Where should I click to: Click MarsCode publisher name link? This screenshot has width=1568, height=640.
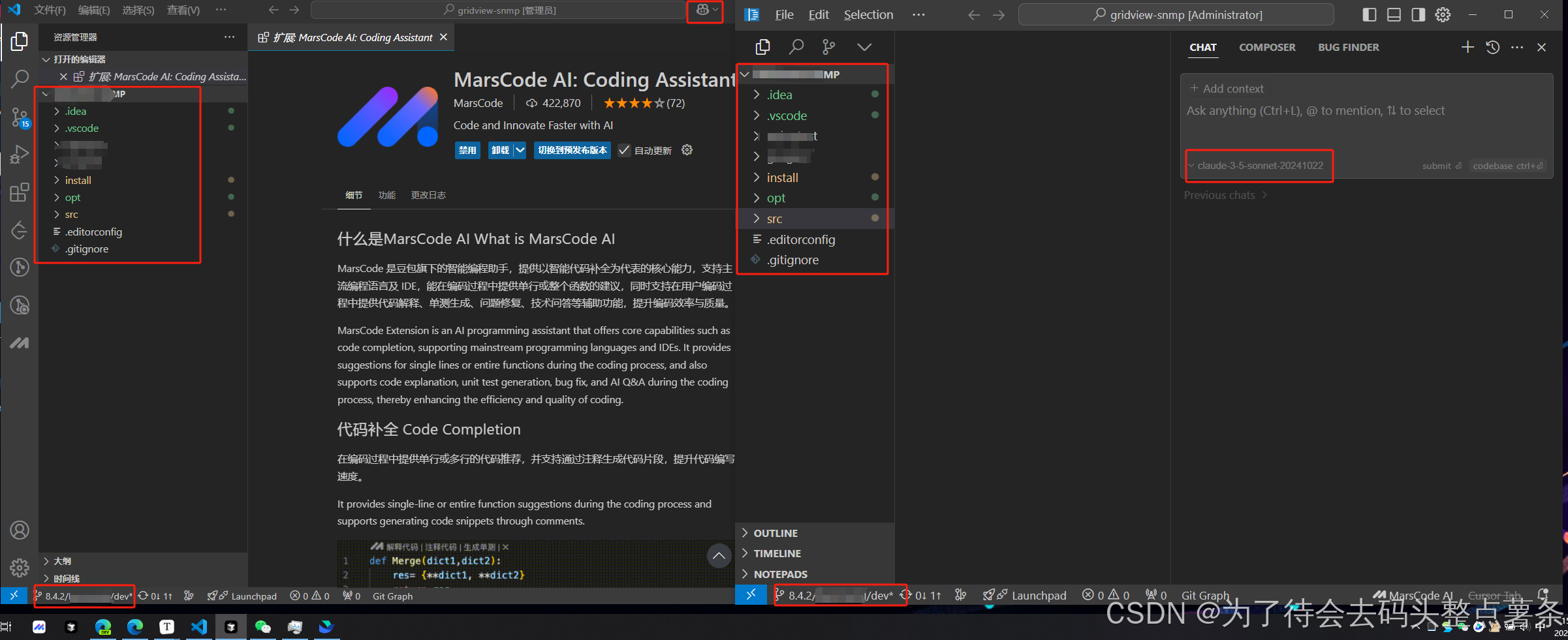478,103
